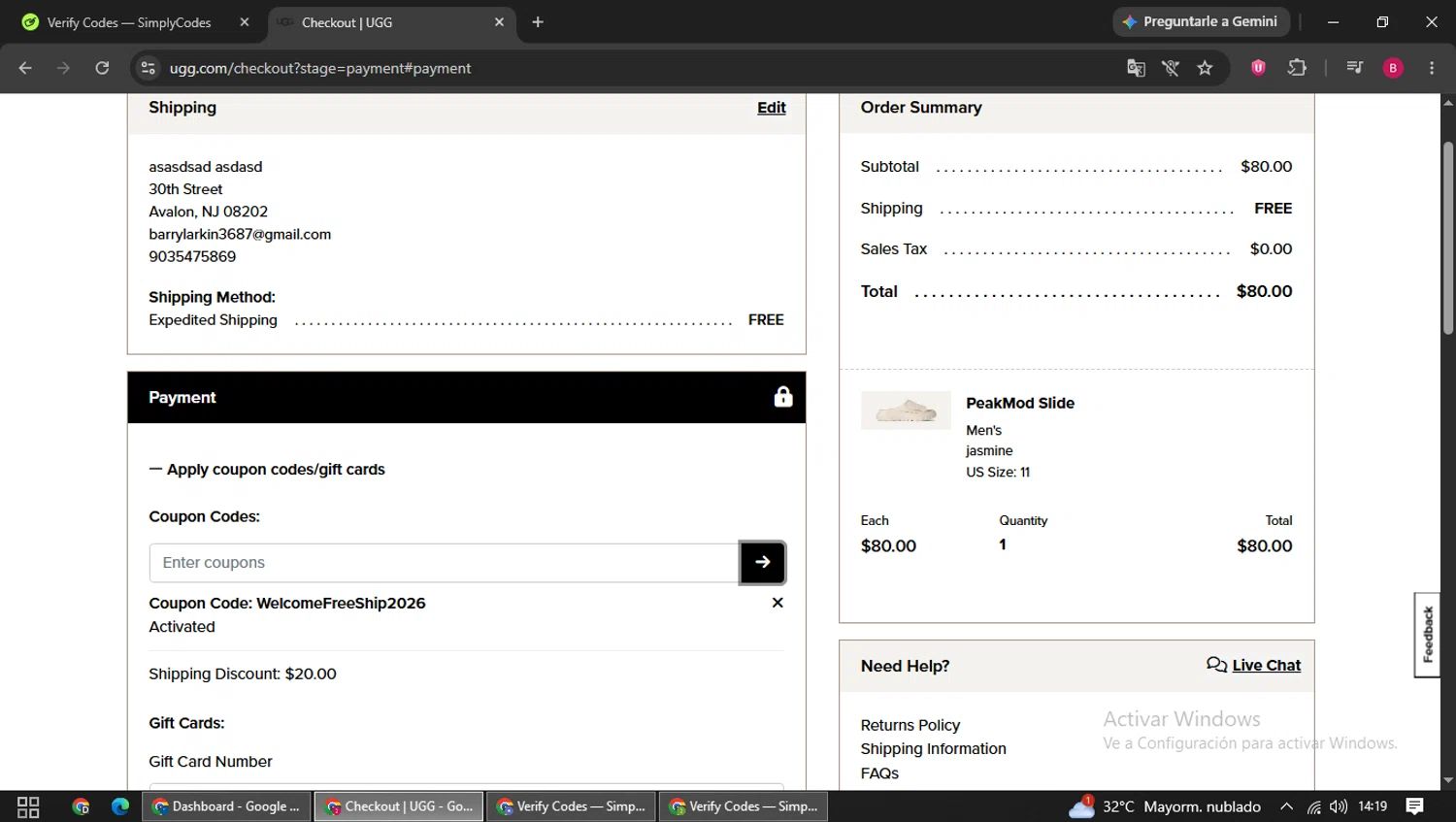Open the Shipping Information link

(x=933, y=748)
